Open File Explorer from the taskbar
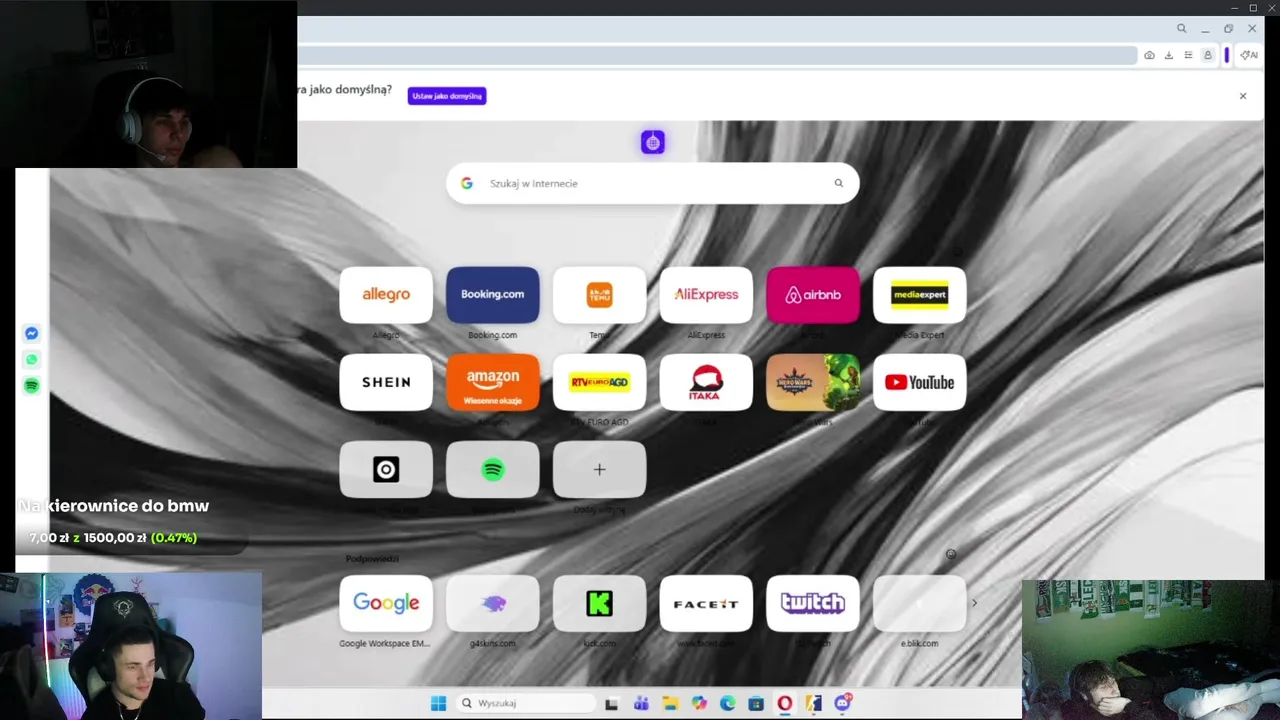 pyautogui.click(x=670, y=704)
